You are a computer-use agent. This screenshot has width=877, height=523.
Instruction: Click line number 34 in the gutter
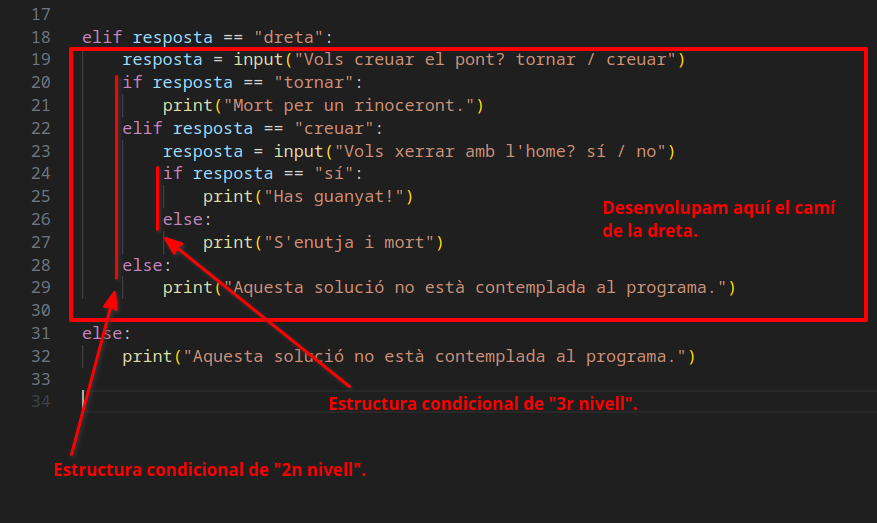pyautogui.click(x=41, y=402)
